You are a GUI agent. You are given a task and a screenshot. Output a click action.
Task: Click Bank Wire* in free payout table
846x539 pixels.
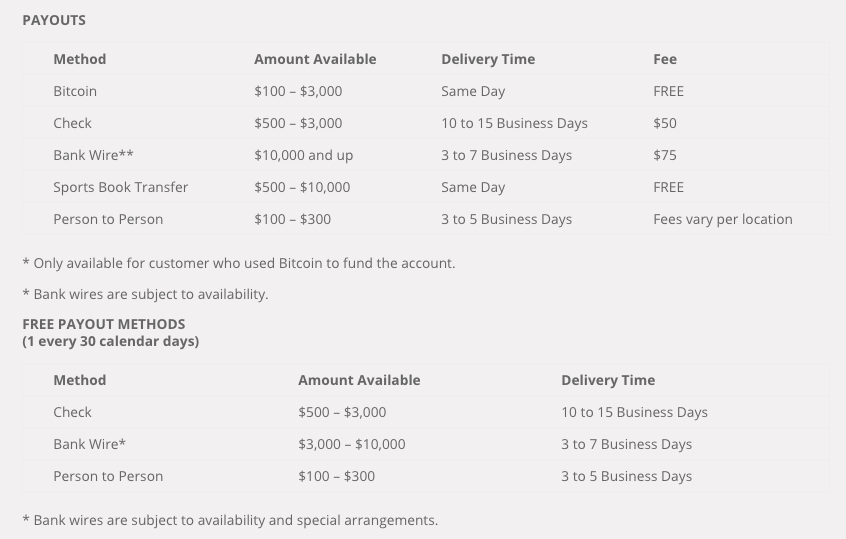tap(90, 444)
